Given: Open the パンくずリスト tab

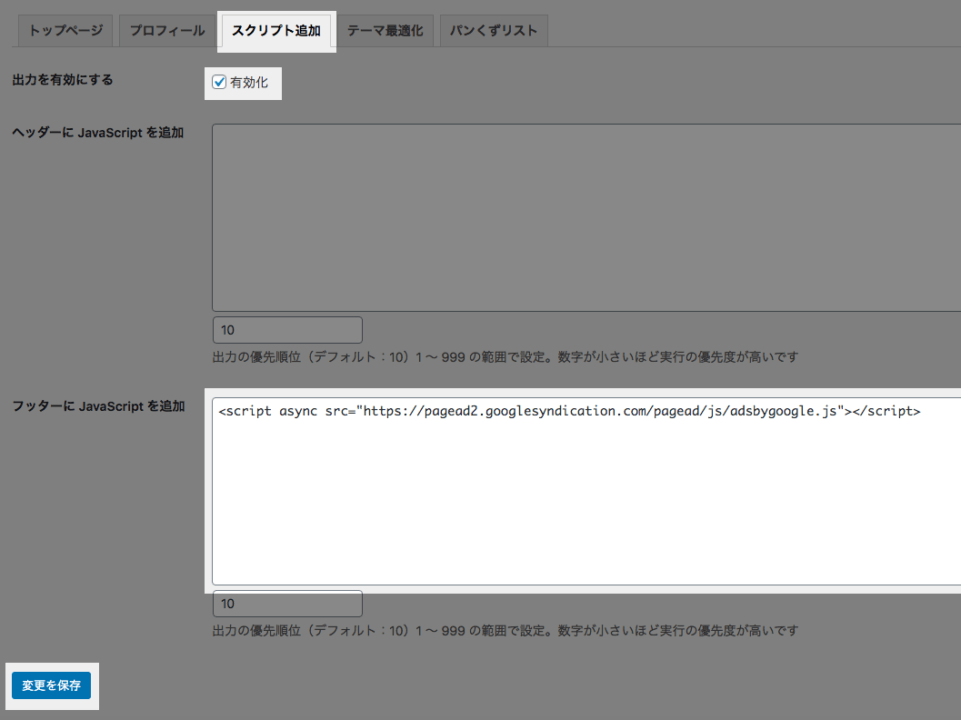Looking at the screenshot, I should point(493,31).
